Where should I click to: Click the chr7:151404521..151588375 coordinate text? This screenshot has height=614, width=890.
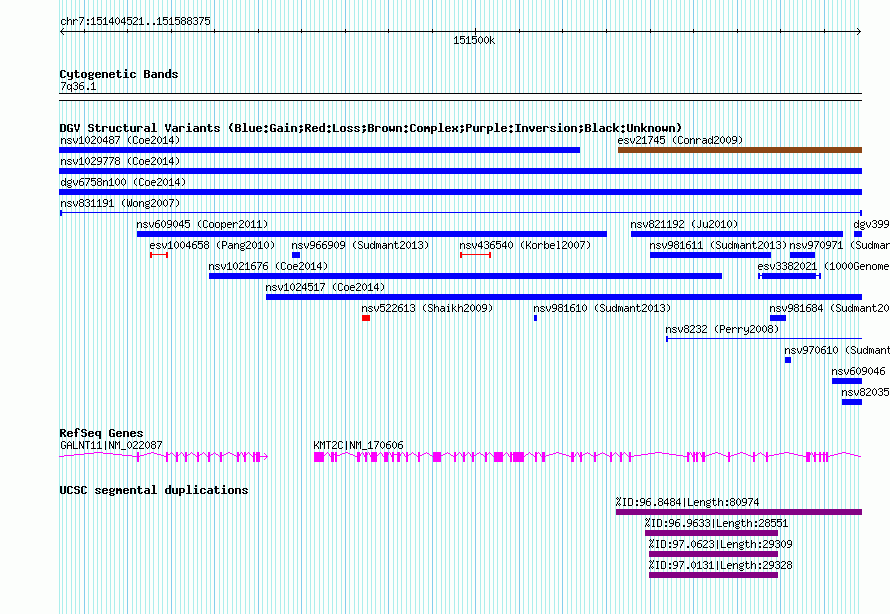(135, 22)
